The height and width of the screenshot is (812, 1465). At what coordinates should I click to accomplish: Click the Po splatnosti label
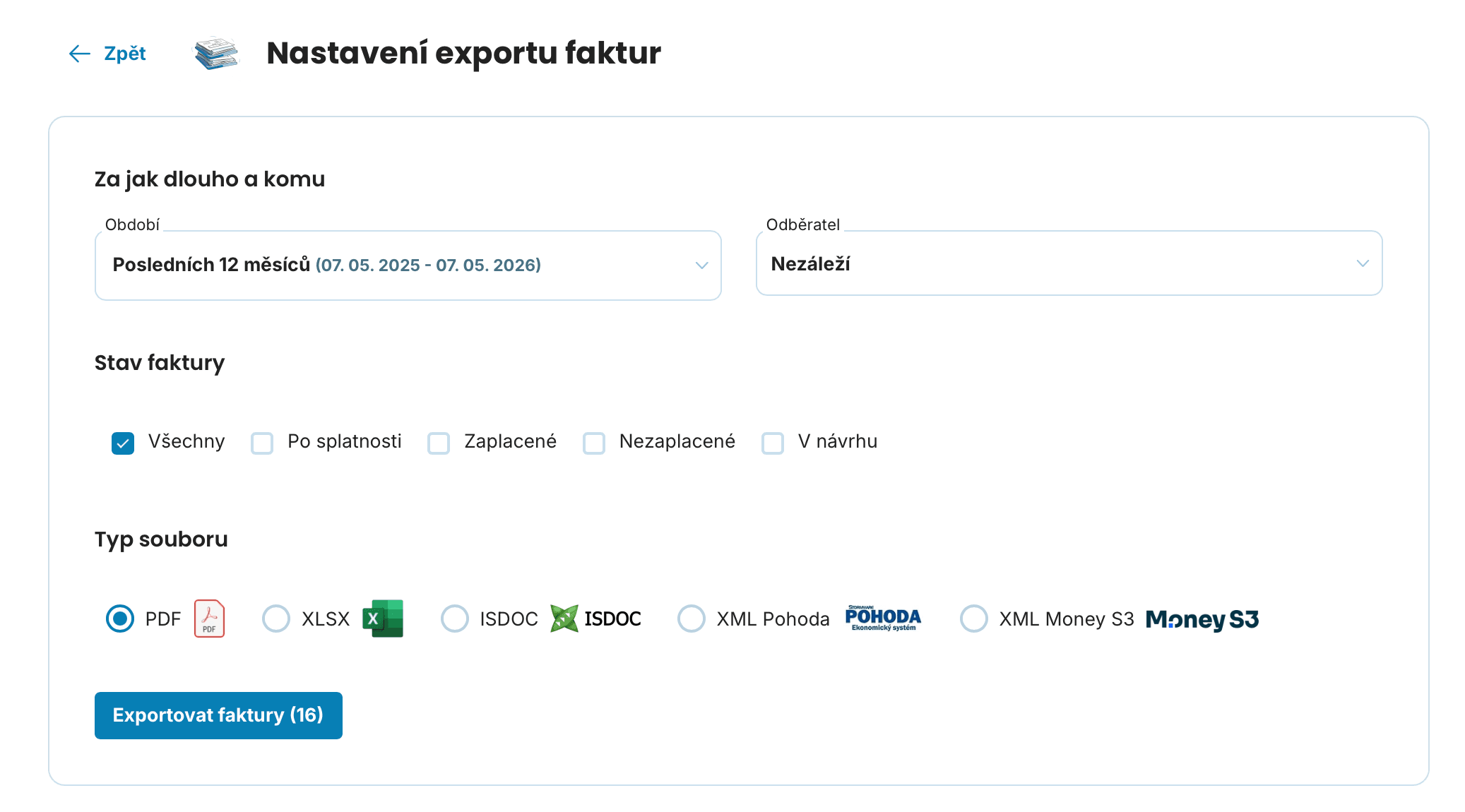[345, 441]
